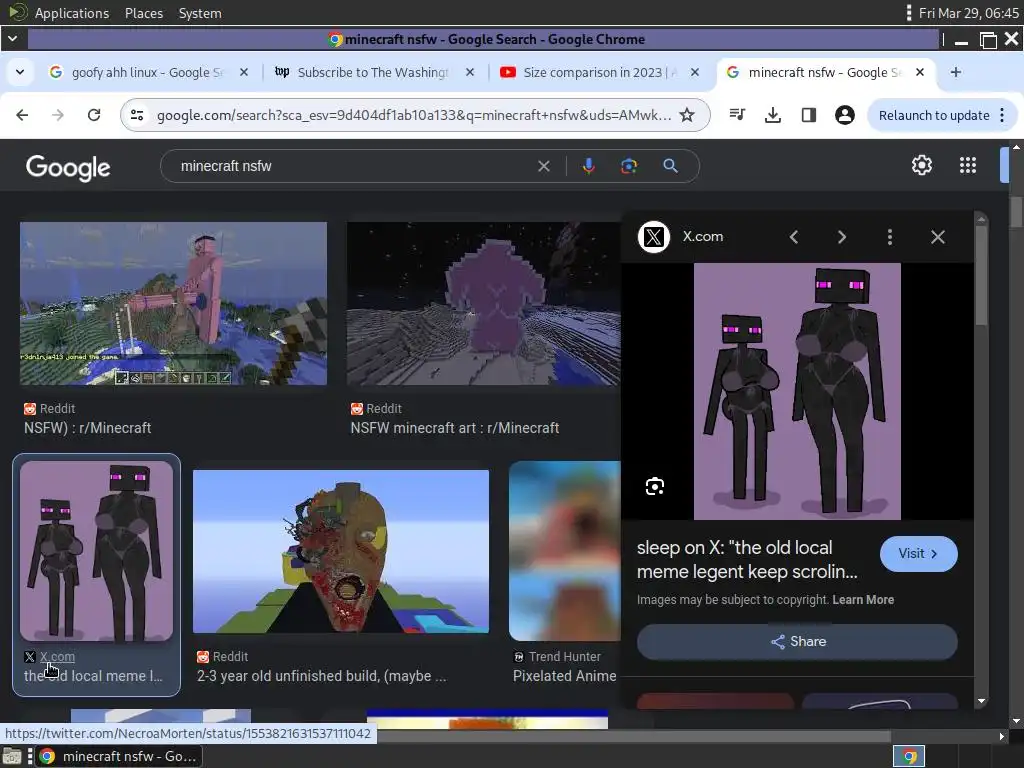This screenshot has height=768, width=1024.
Task: Click 'sleep on X' preview title text
Action: pos(747,560)
